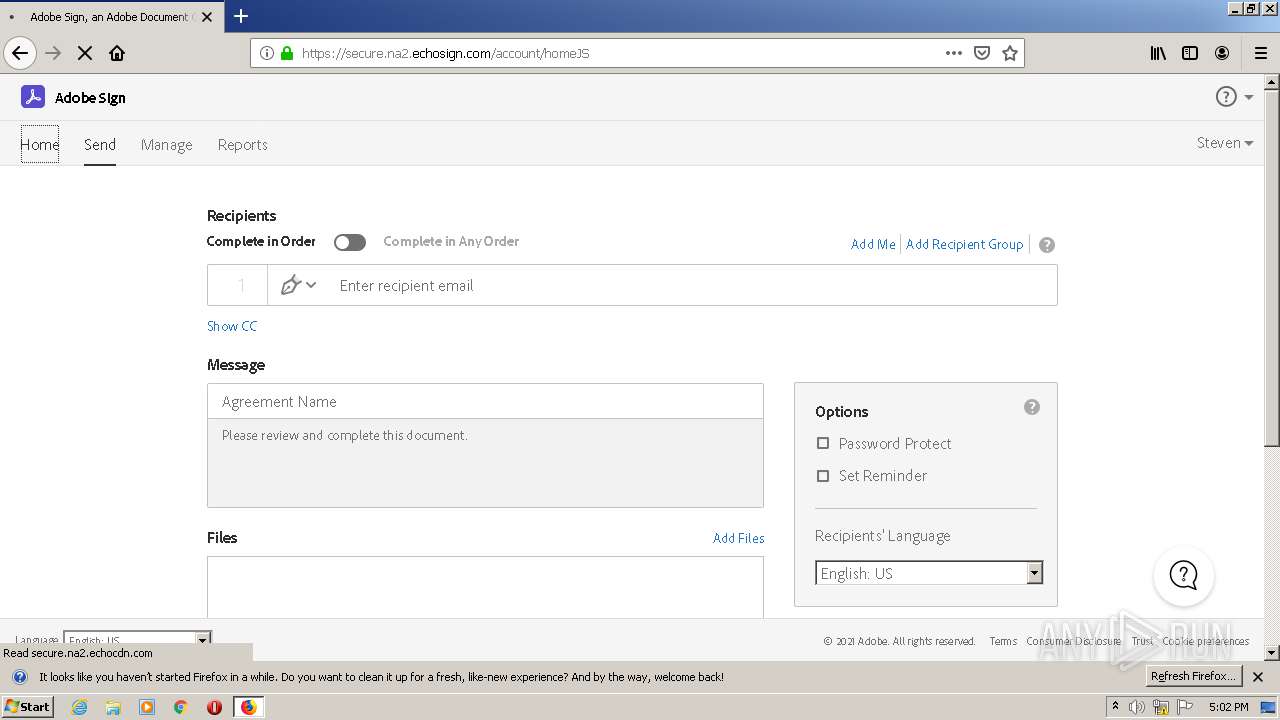The height and width of the screenshot is (720, 1280).
Task: Click the Firefox back arrow button
Action: click(20, 53)
